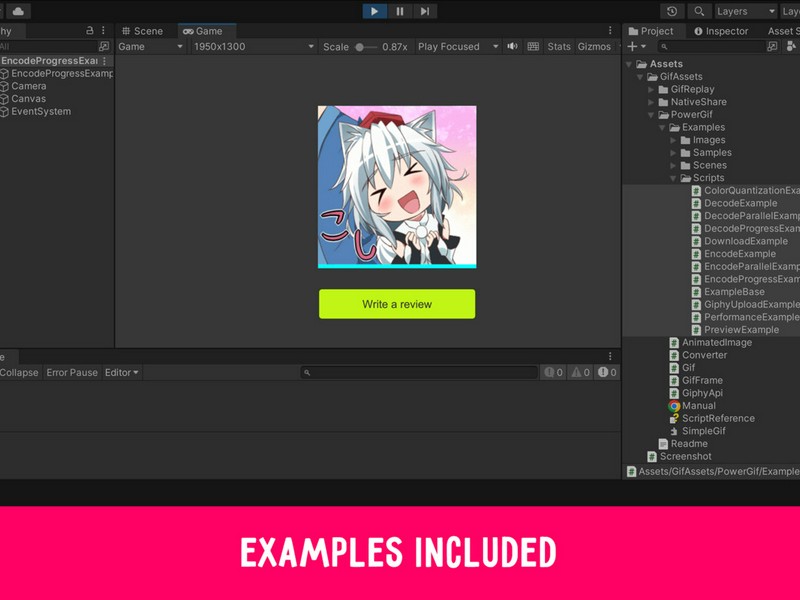
Task: Open the Layers dropdown
Action: pos(745,11)
